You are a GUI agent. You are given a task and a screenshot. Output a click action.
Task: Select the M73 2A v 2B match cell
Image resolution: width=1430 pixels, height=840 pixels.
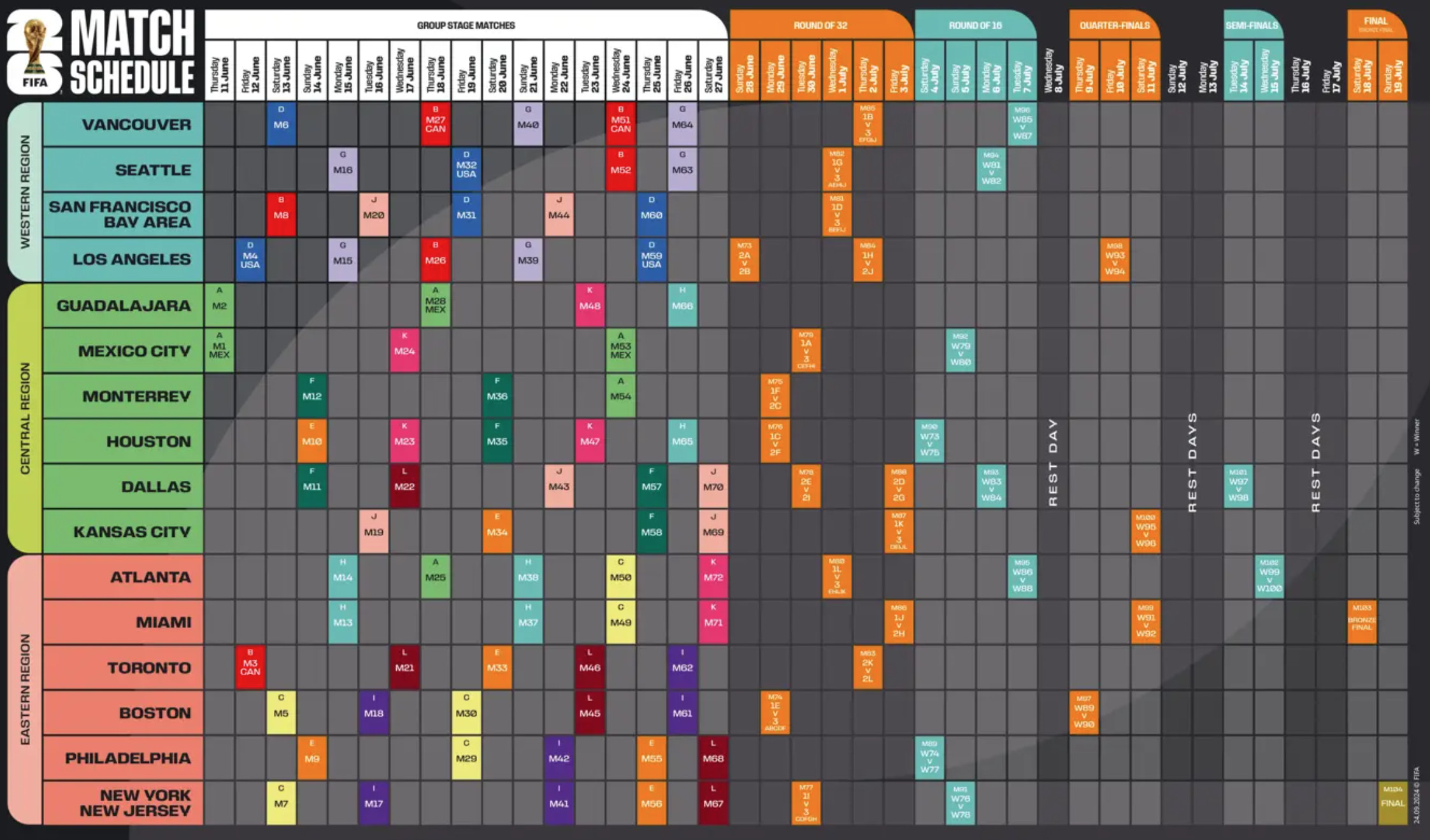tap(744, 260)
